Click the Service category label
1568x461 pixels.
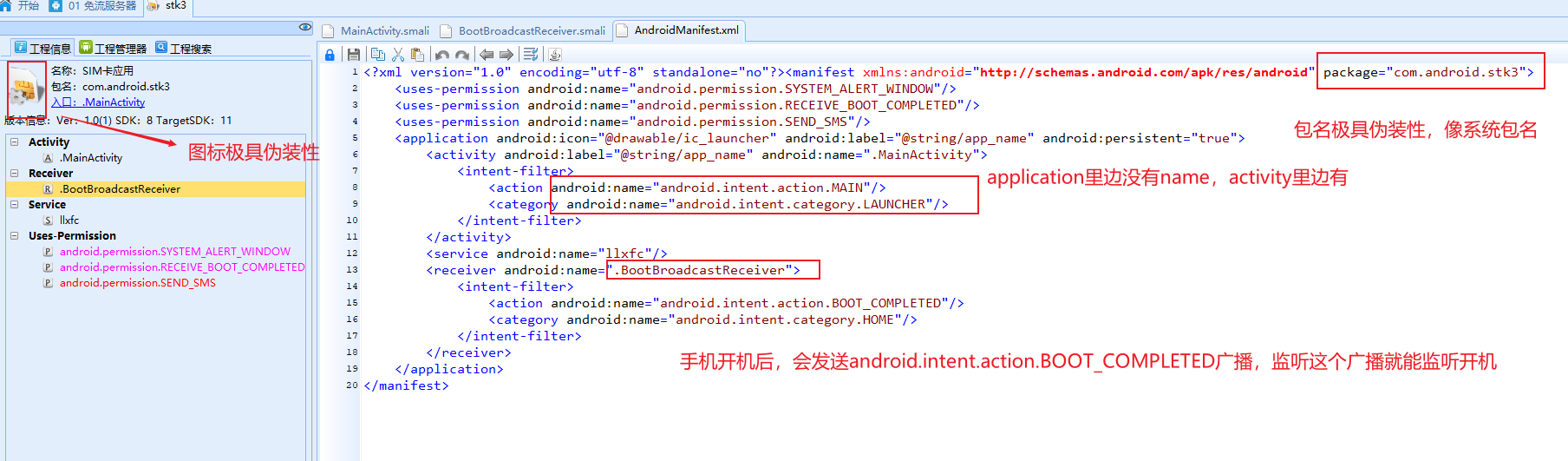[47, 204]
